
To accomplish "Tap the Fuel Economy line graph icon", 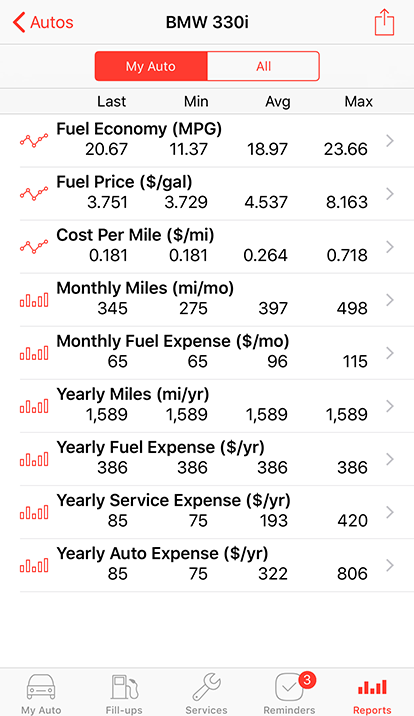I will pyautogui.click(x=34, y=141).
